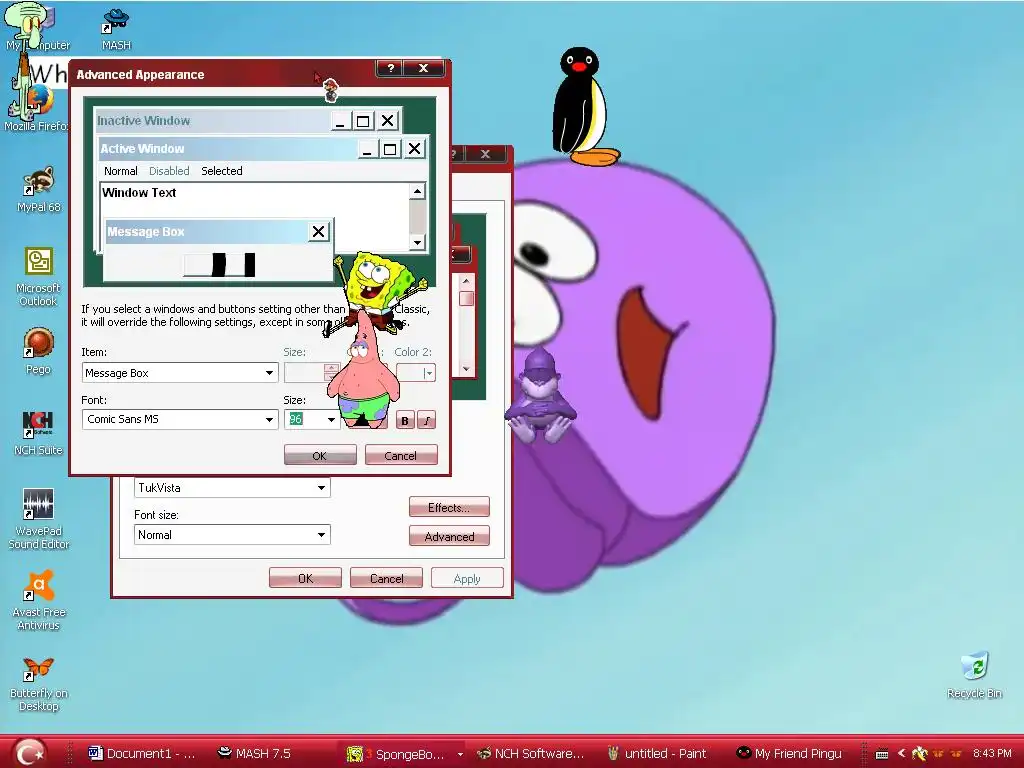Open the Font dropdown showing Comic Sans MS
1024x768 pixels.
pyautogui.click(x=180, y=419)
